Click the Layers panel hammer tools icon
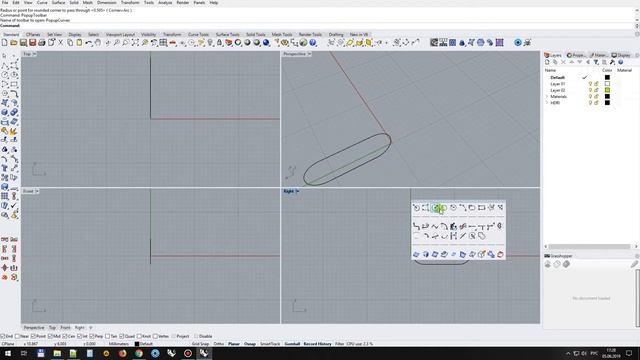 (x=612, y=62)
